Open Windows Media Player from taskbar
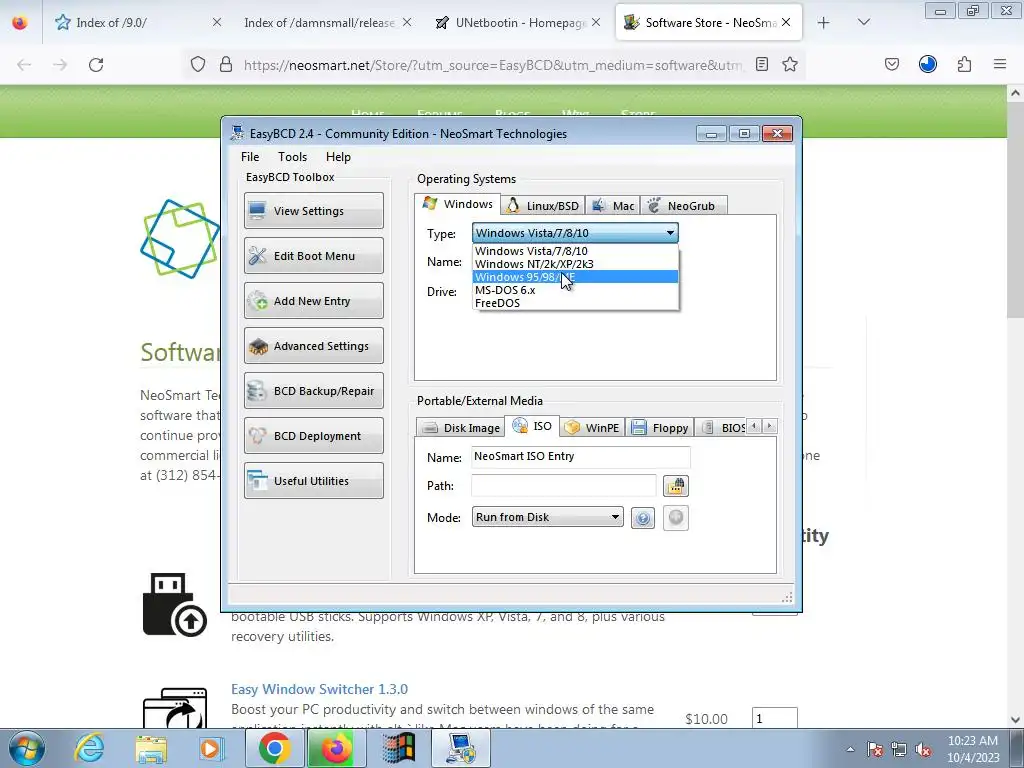This screenshot has width=1024, height=768. click(x=212, y=749)
